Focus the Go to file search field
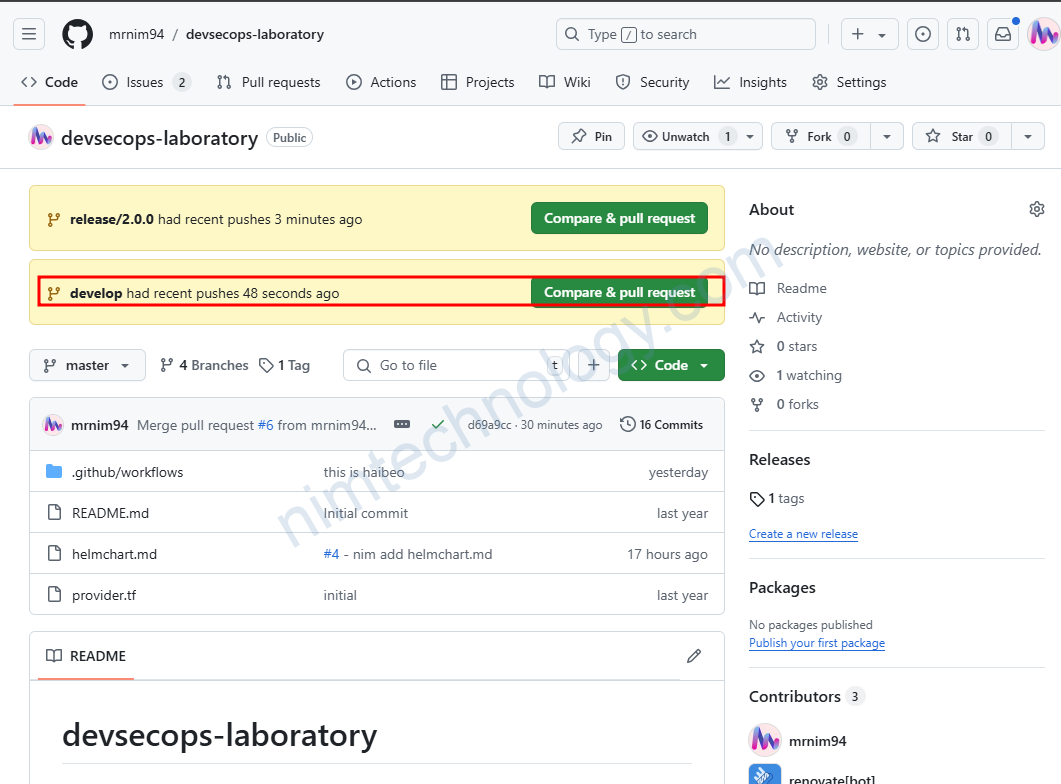This screenshot has width=1061, height=784. coord(455,365)
